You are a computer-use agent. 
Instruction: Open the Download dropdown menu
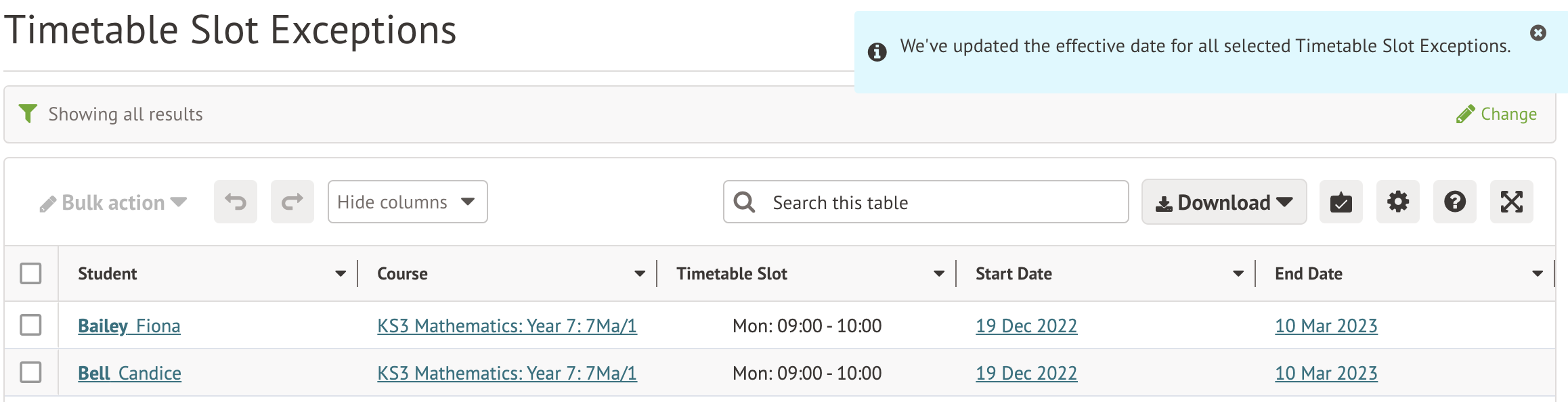coord(1223,202)
